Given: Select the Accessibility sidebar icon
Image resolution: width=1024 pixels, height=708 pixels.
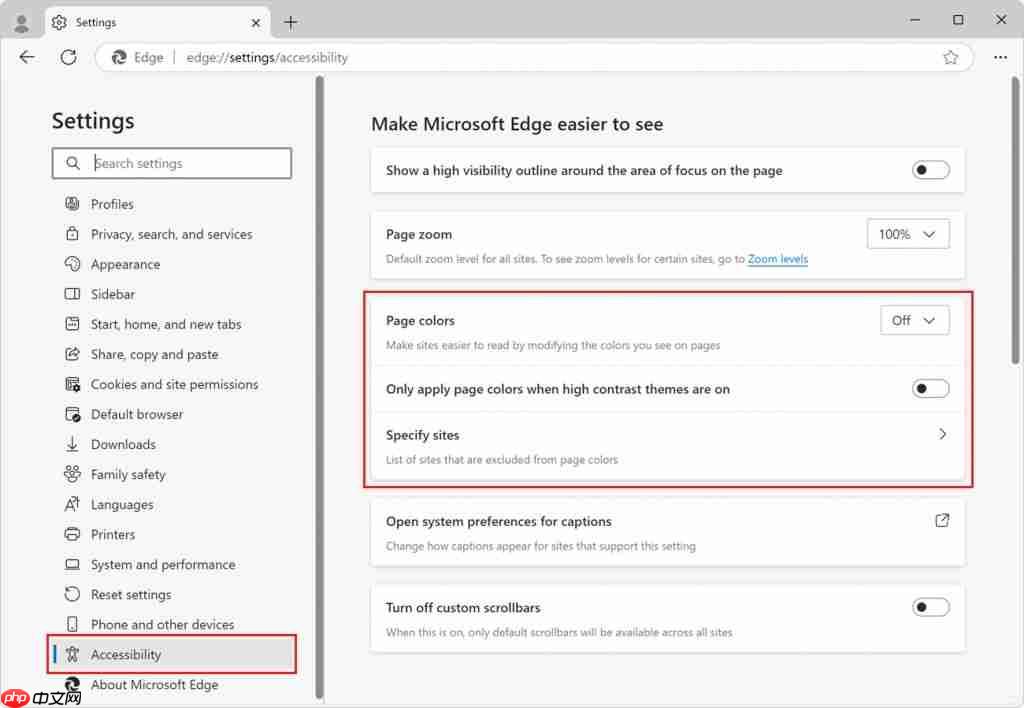Looking at the screenshot, I should 73,654.
